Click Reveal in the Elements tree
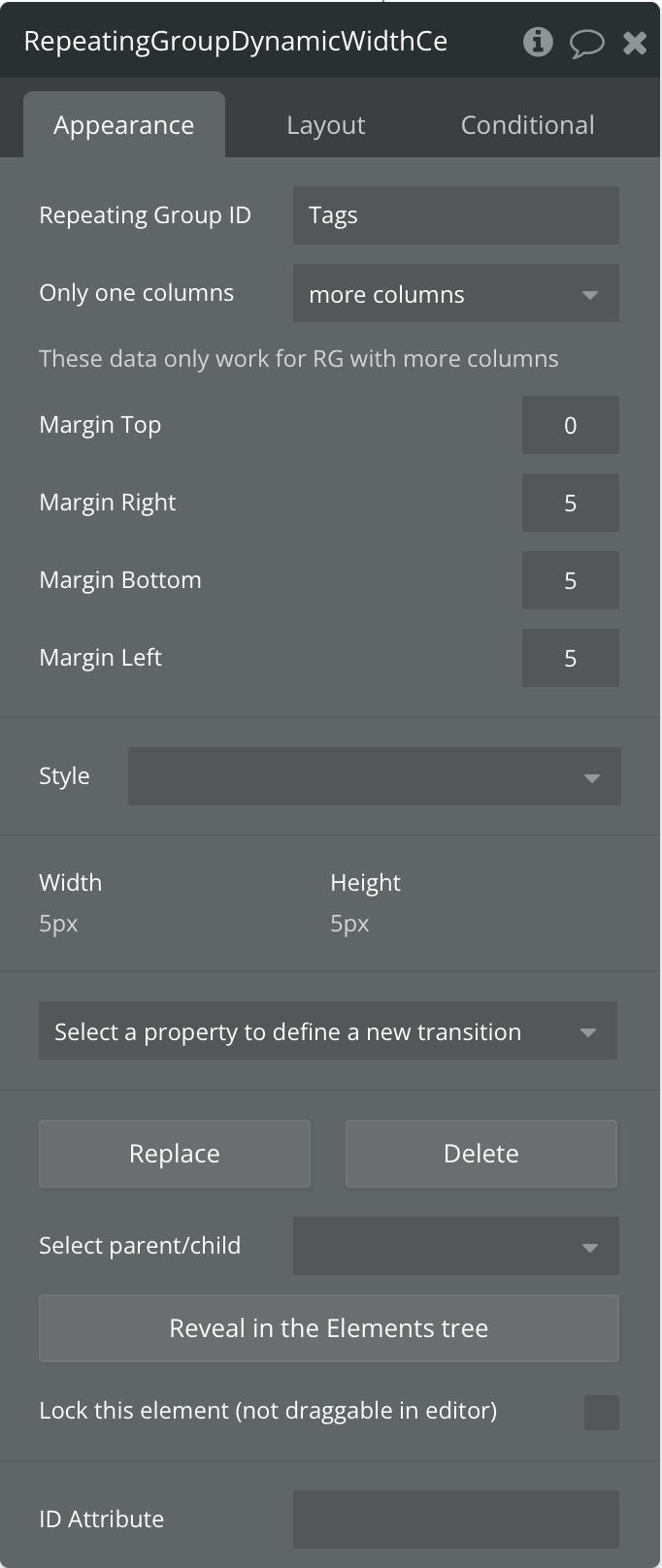Image resolution: width=662 pixels, height=1568 pixels. [329, 1328]
